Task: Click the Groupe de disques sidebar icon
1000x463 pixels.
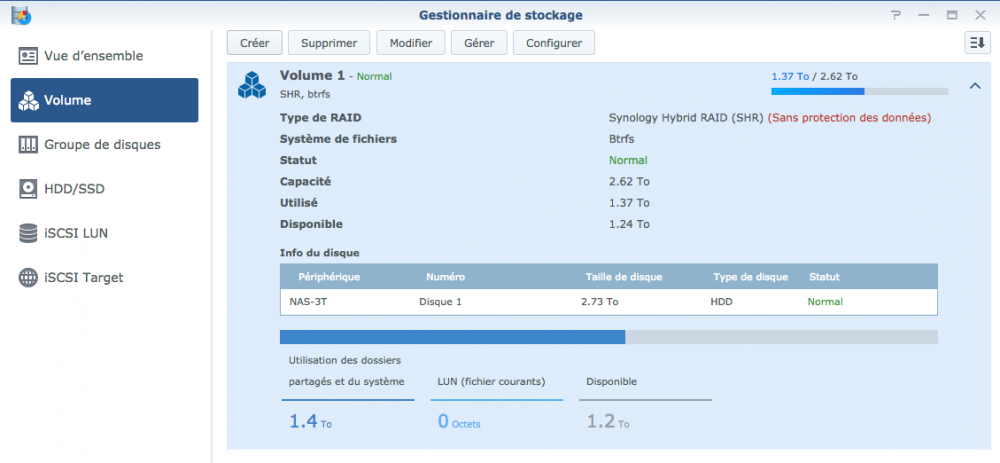Action: [x=28, y=145]
